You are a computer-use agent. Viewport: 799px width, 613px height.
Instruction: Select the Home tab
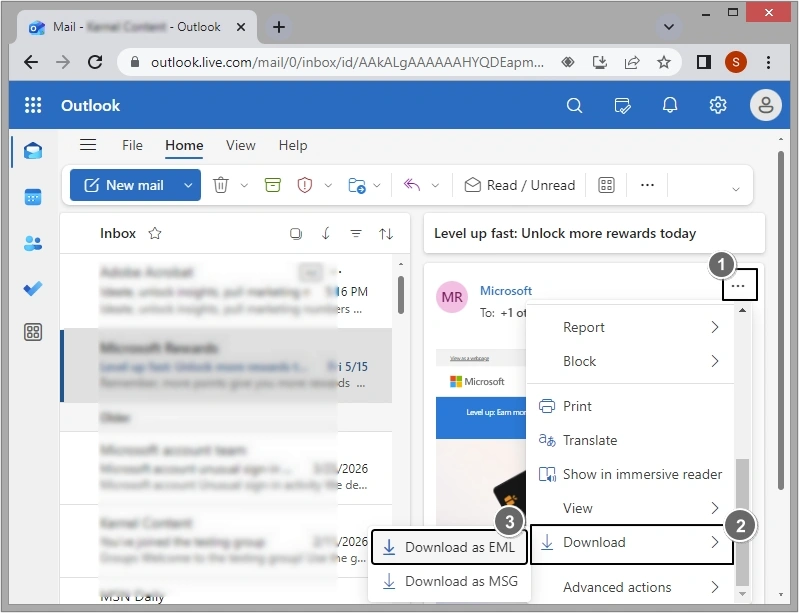coord(184,145)
